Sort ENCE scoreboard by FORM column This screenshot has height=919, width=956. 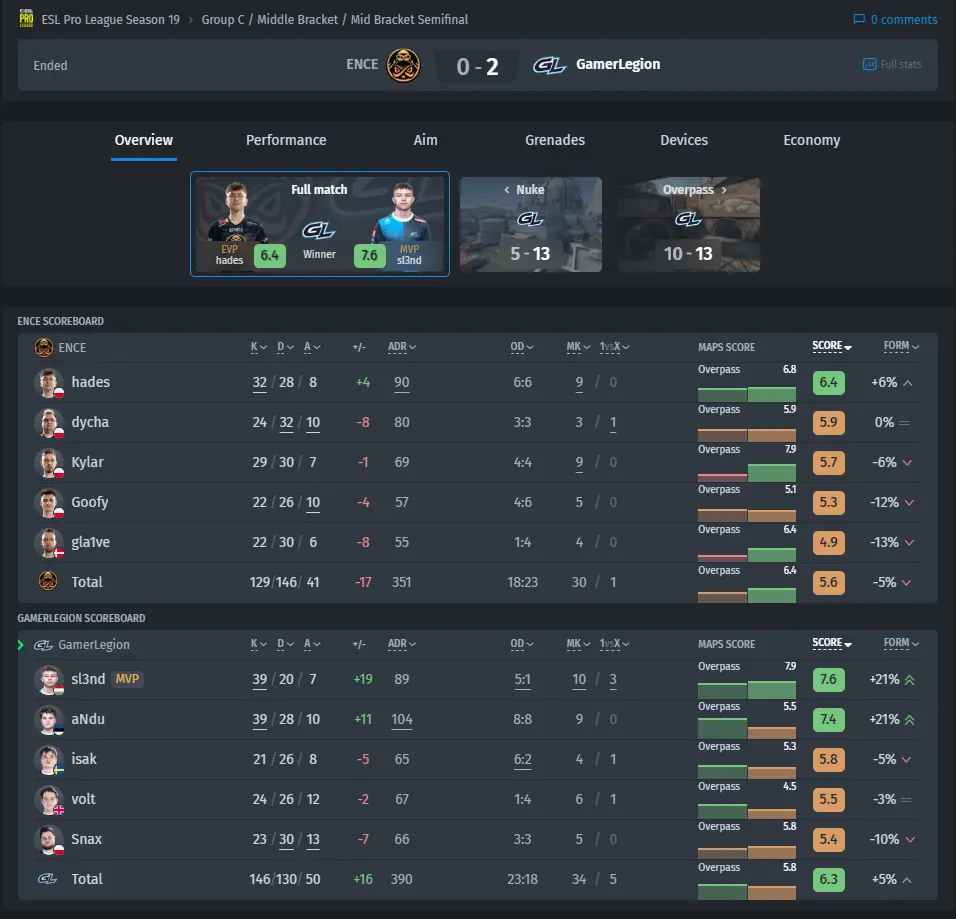pyautogui.click(x=901, y=346)
